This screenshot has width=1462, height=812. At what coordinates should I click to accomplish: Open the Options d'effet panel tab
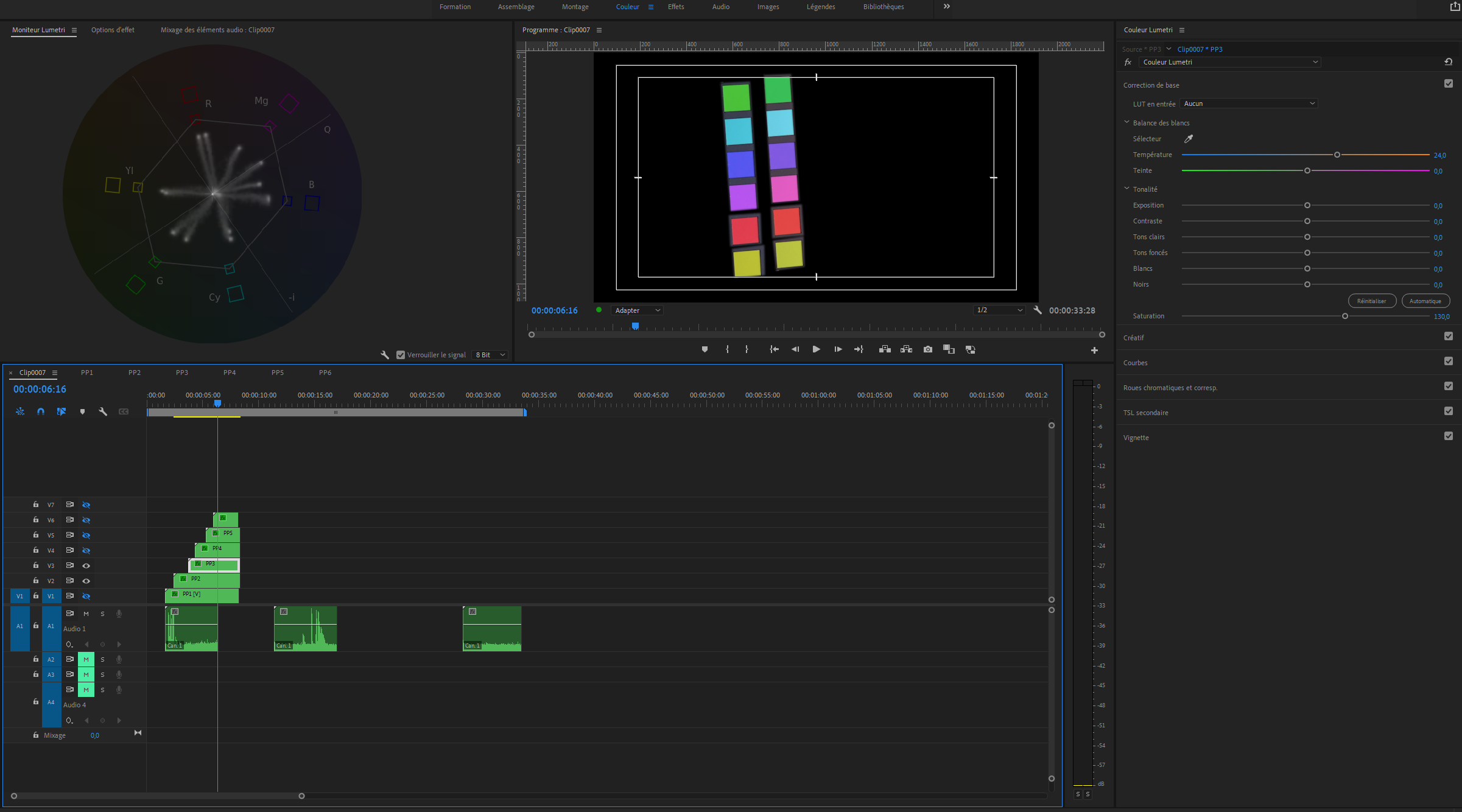113,30
